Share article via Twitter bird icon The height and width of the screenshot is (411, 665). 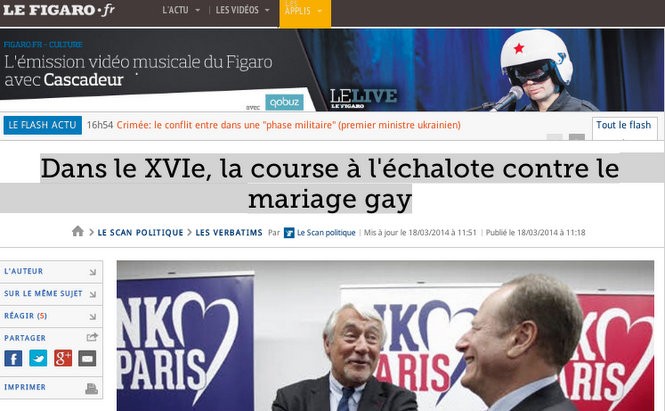coord(38,358)
